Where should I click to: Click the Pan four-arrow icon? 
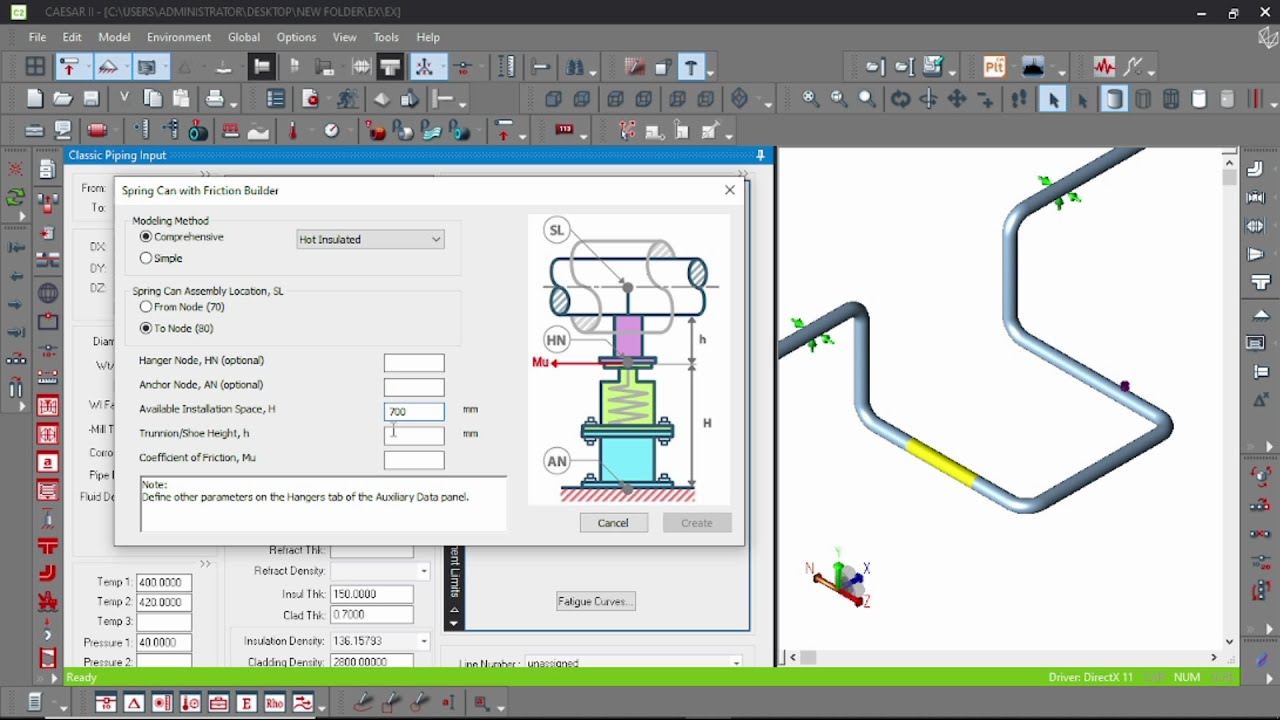[957, 99]
